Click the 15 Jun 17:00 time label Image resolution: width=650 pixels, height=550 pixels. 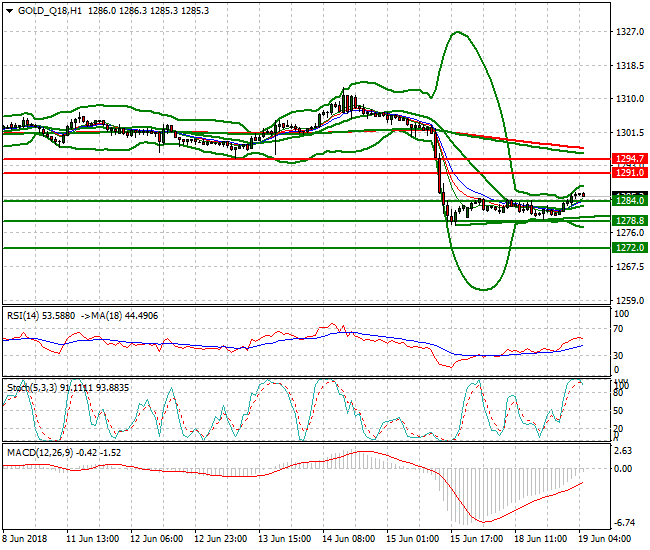pos(476,538)
